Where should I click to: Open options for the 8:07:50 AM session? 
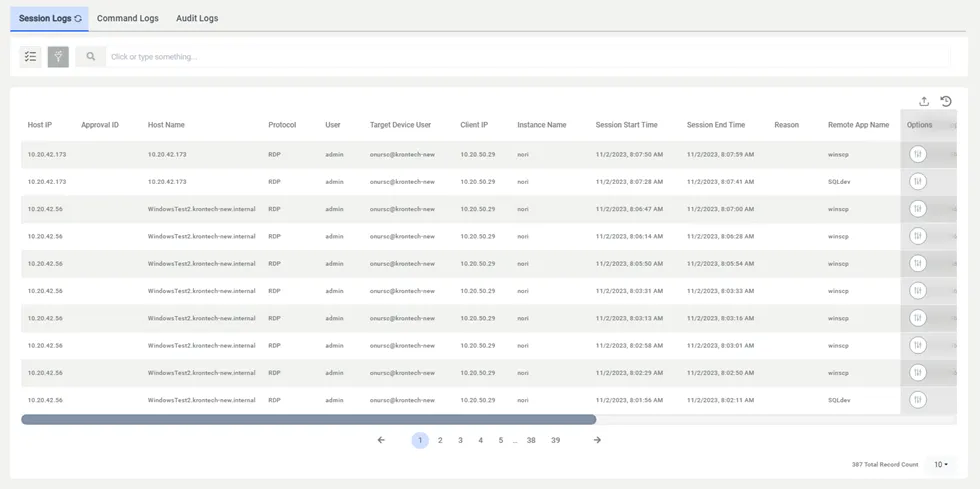tap(918, 154)
